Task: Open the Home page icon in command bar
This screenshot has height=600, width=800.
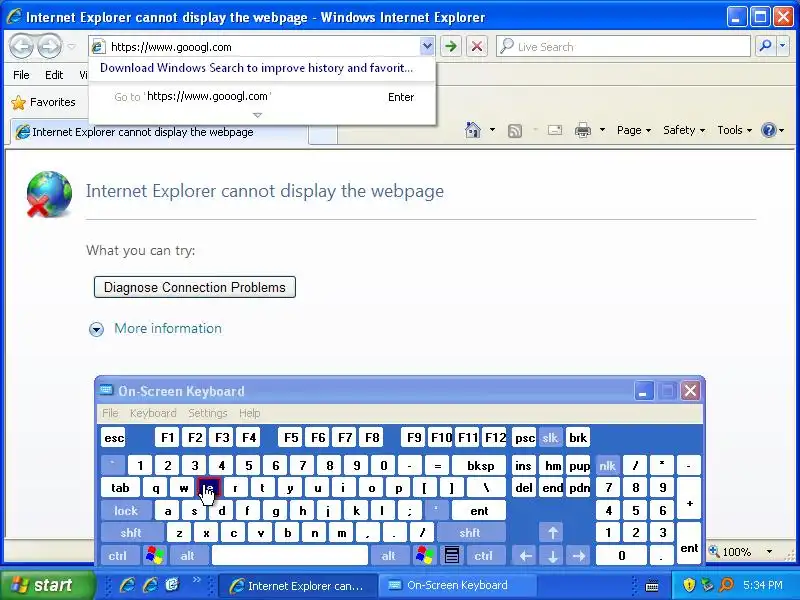Action: click(473, 130)
